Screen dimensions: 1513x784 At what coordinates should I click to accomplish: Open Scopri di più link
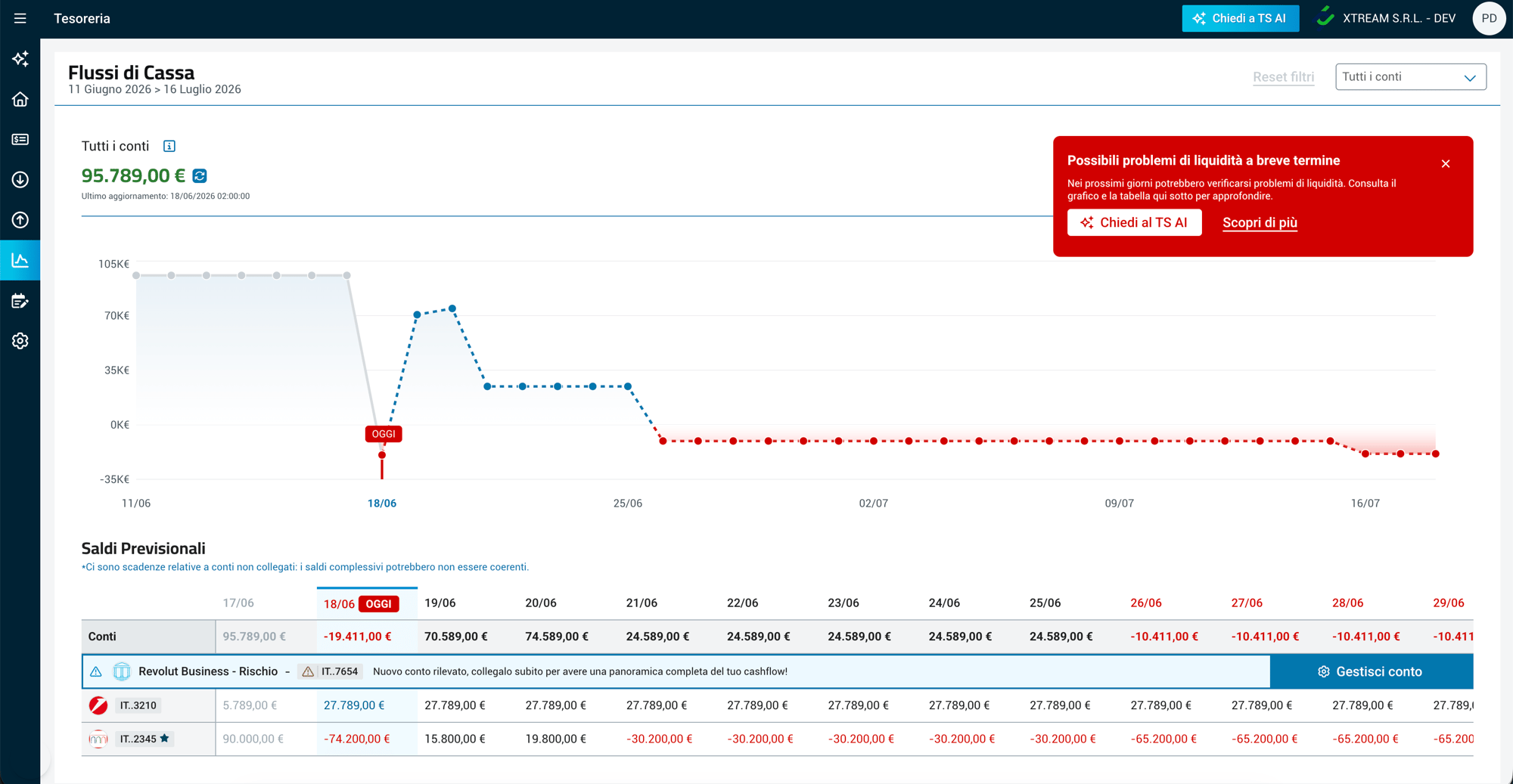1260,222
